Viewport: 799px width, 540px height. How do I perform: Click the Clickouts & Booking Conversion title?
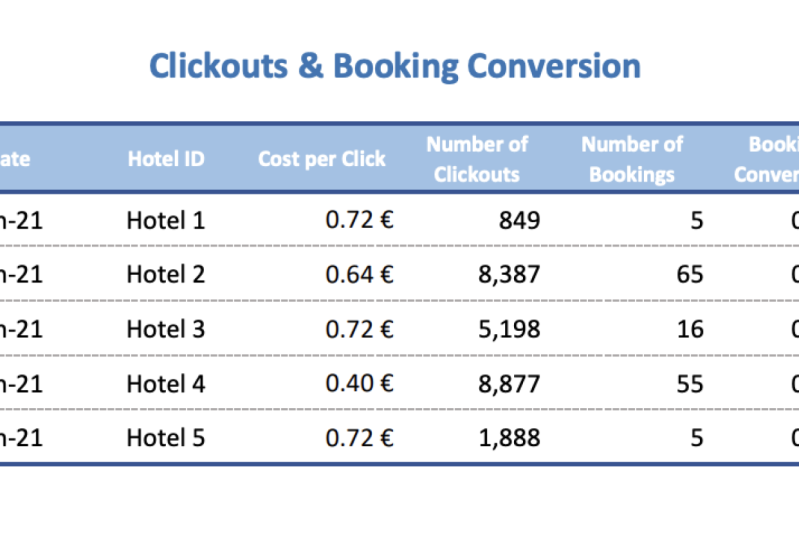395,66
